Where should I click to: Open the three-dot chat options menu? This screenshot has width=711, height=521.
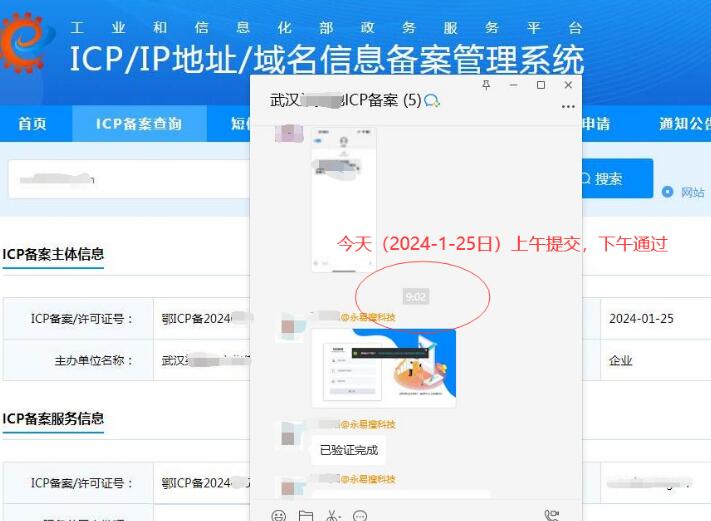point(568,105)
